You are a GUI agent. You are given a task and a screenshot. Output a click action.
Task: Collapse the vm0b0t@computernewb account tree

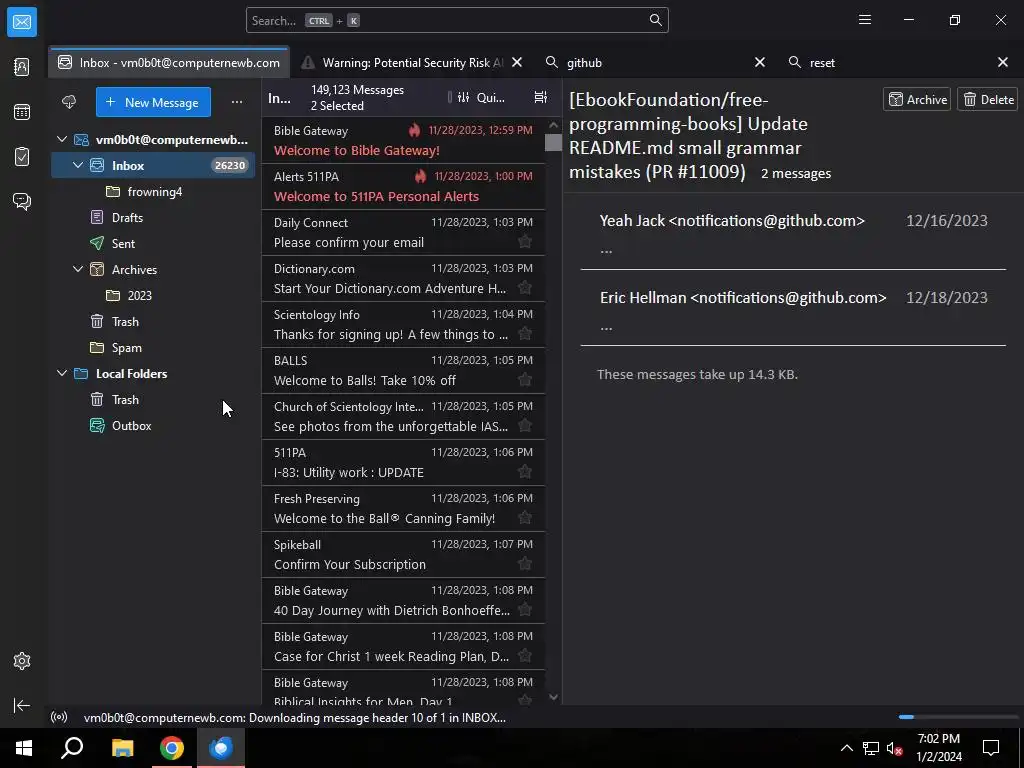click(62, 139)
